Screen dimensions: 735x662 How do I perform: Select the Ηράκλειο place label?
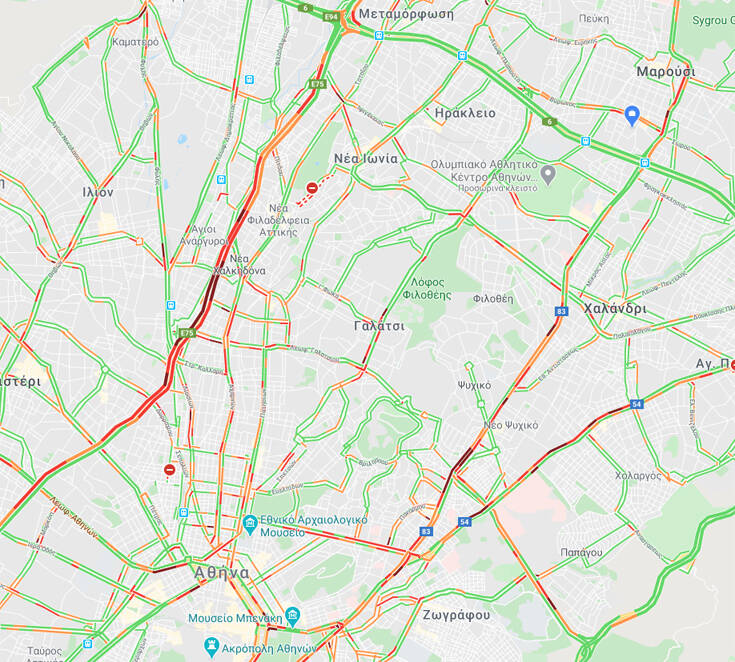(465, 113)
